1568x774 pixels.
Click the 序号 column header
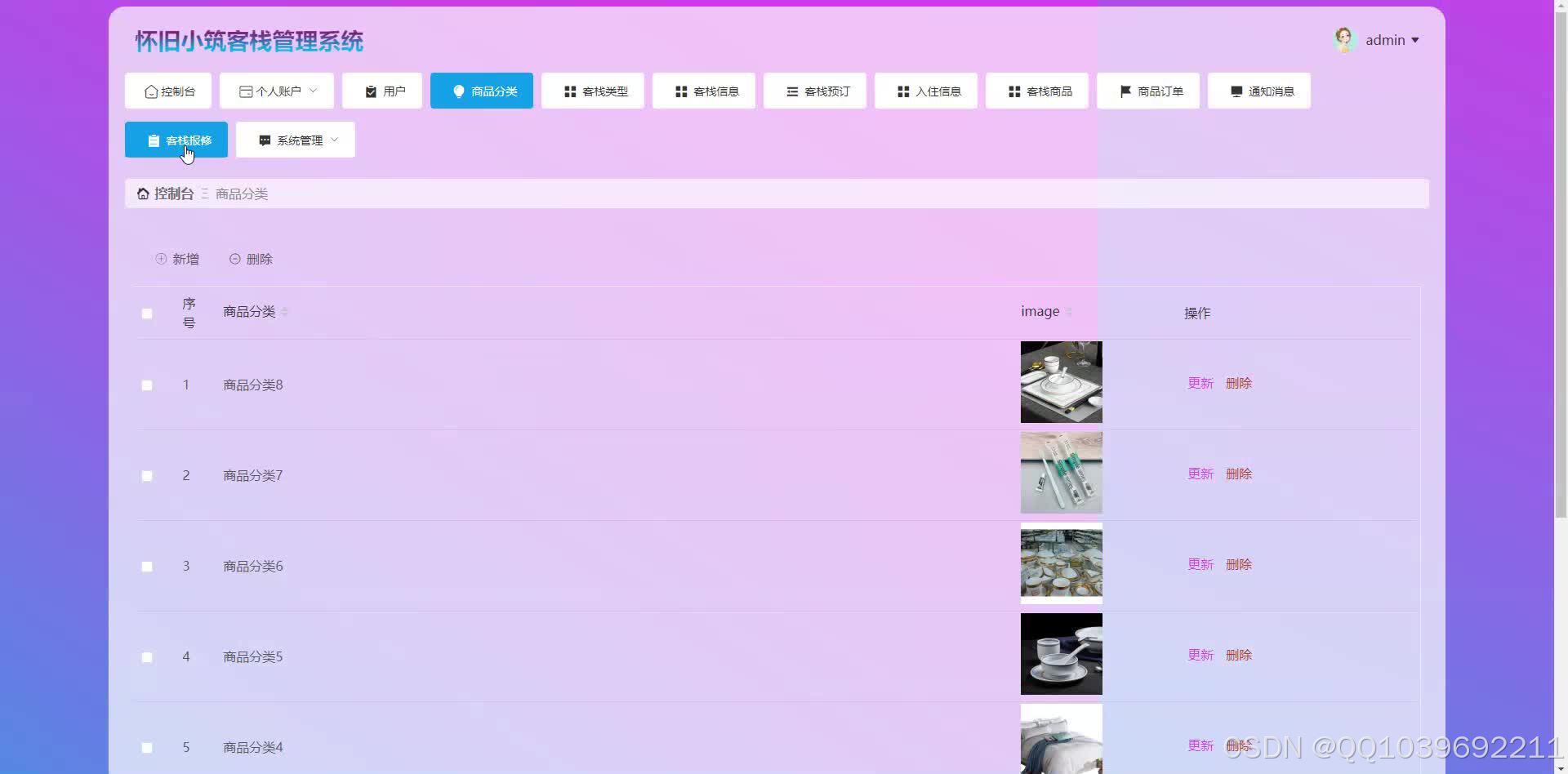[189, 313]
